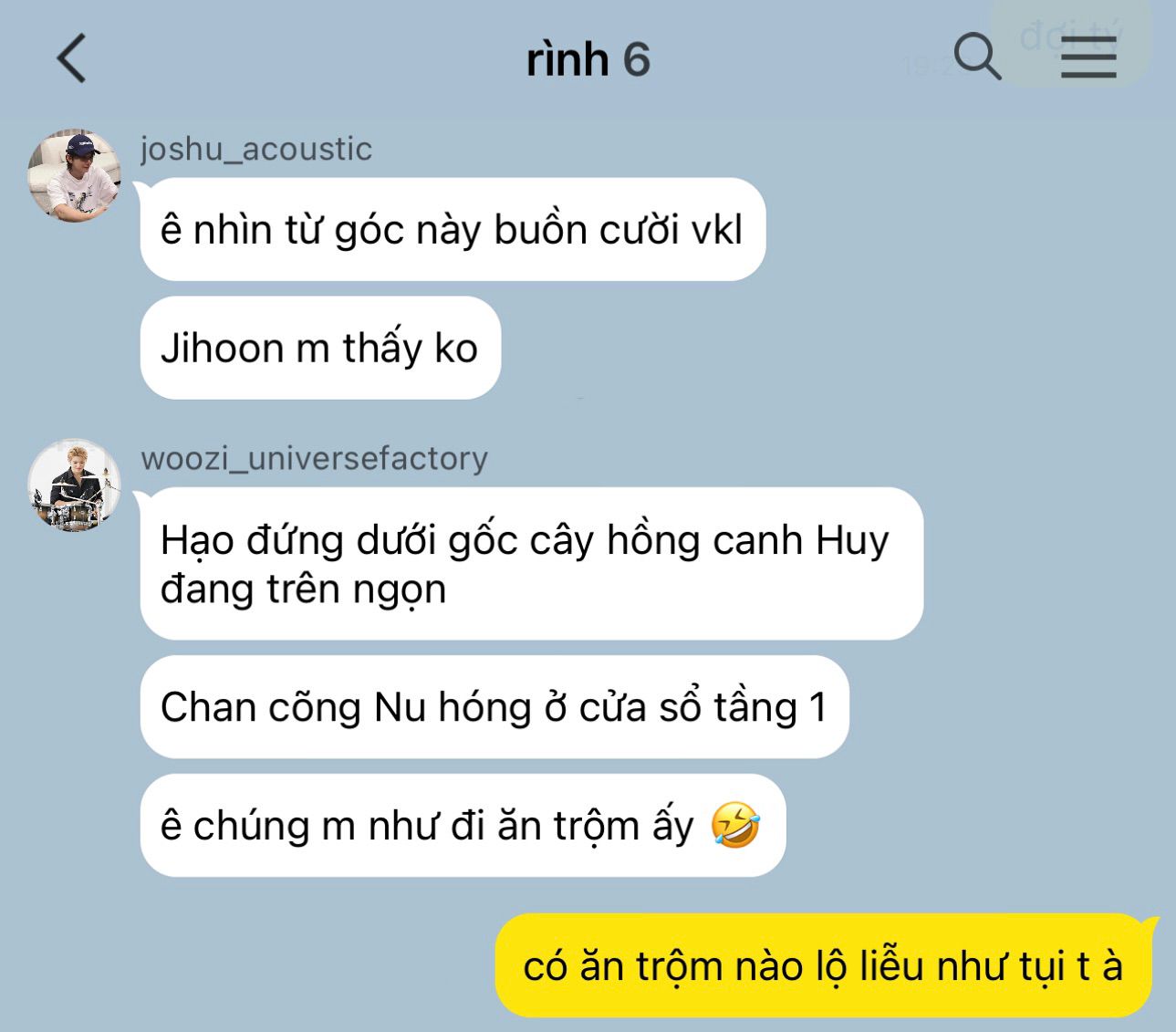
Task: Open search with the magnifier icon
Action: click(x=977, y=57)
